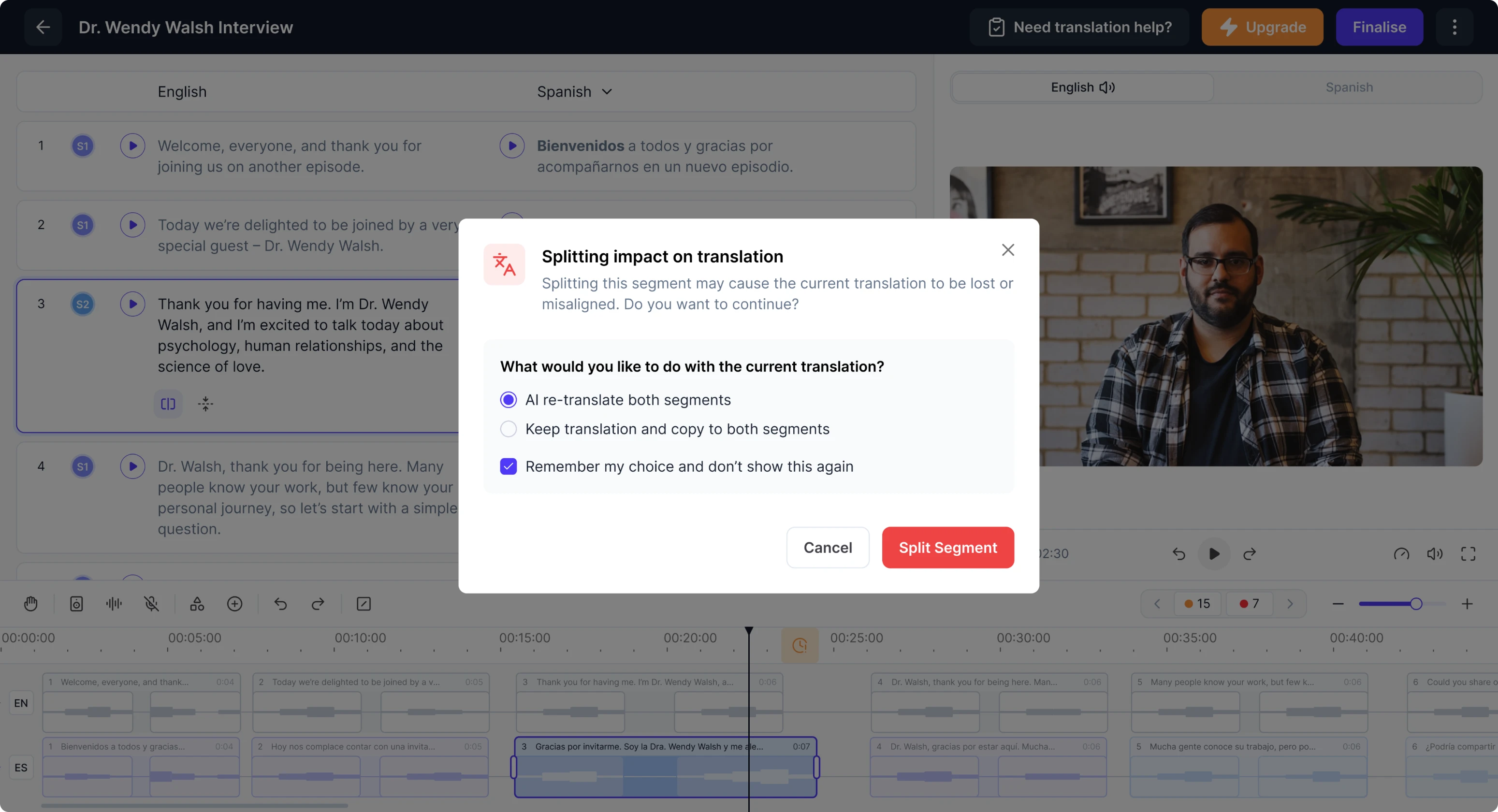
Task: Open the three-dot overflow menu in the header
Action: pyautogui.click(x=1454, y=27)
